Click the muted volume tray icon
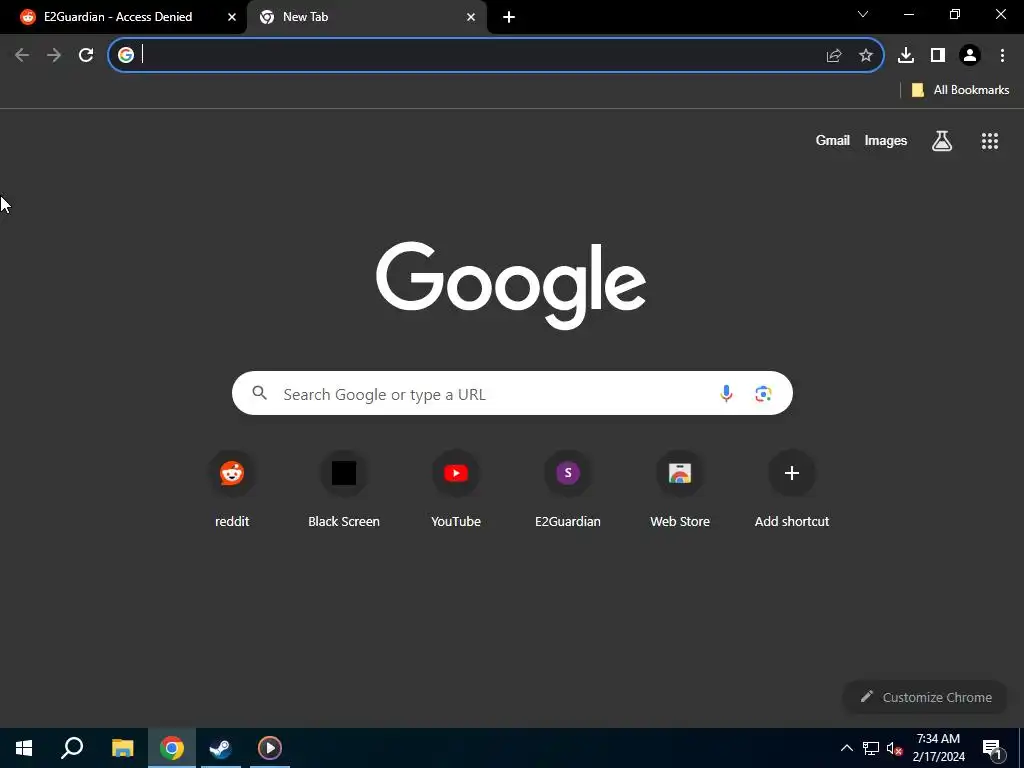 [x=894, y=748]
